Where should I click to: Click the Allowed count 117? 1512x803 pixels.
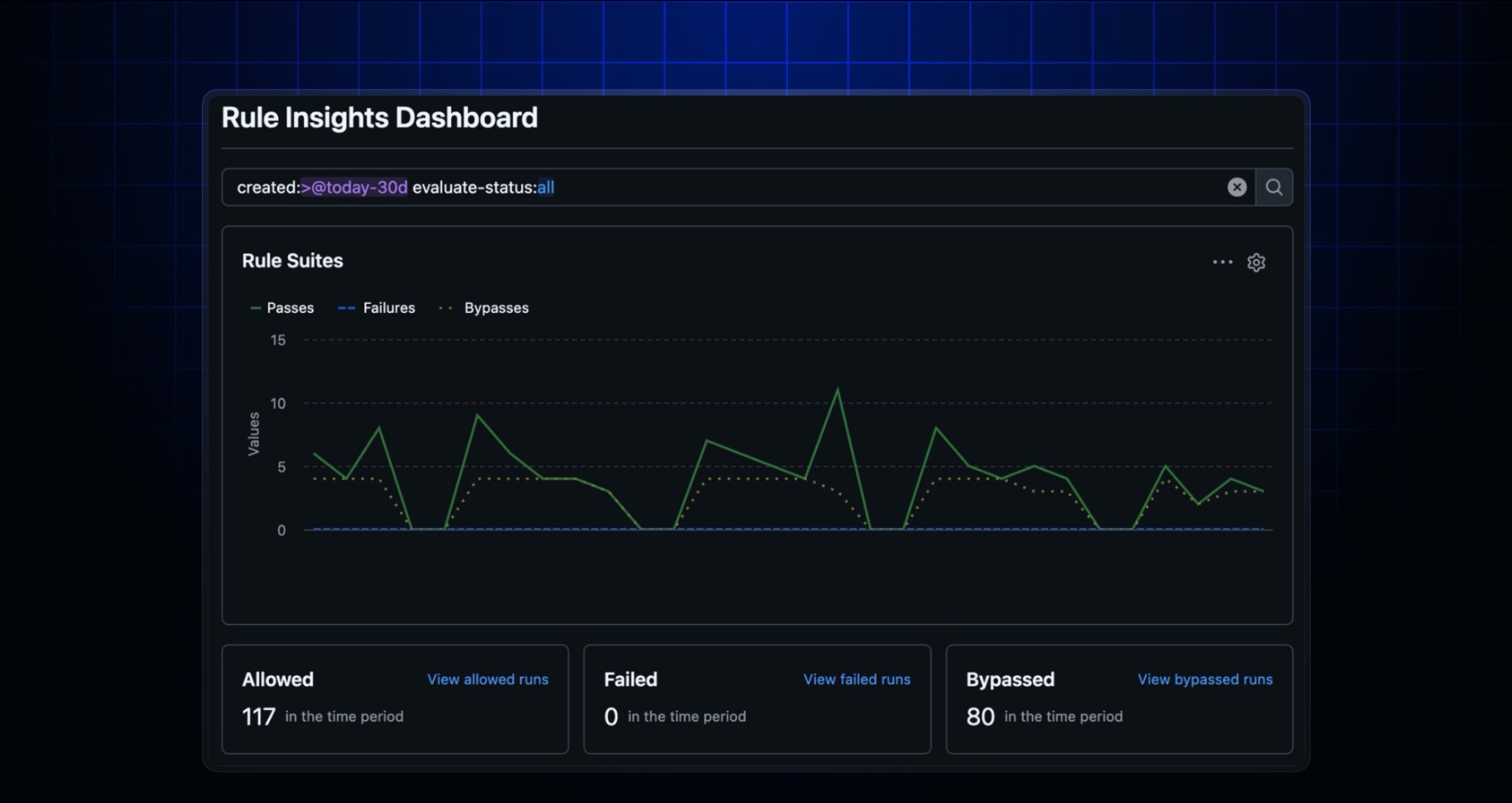(259, 717)
